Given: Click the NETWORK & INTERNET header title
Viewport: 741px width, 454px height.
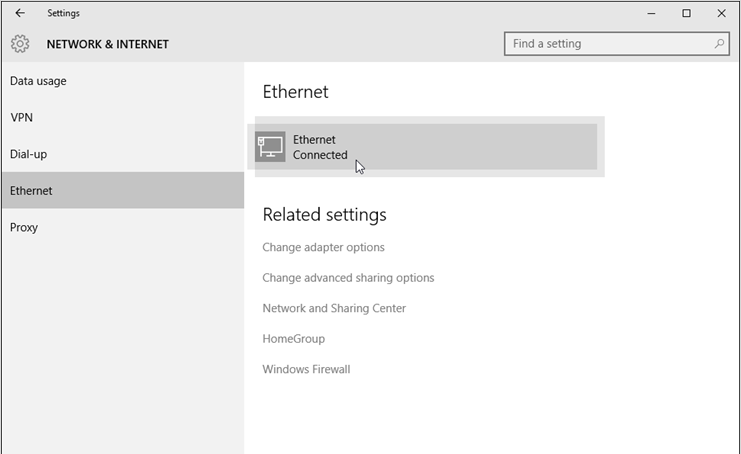Looking at the screenshot, I should pyautogui.click(x=107, y=44).
